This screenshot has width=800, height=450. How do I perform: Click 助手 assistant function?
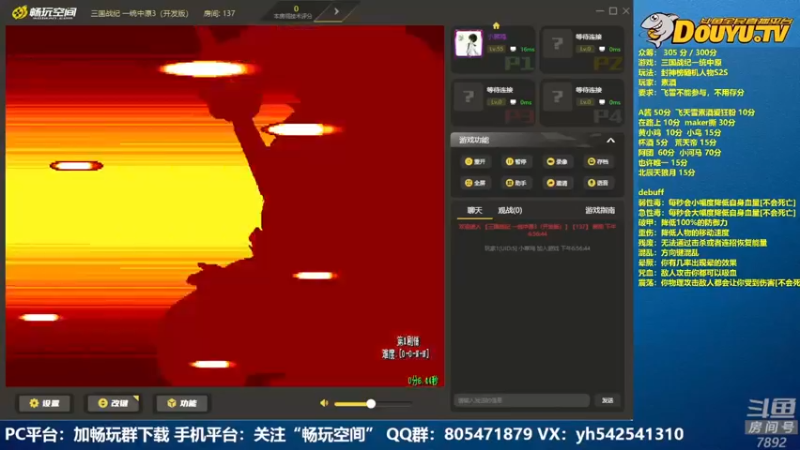pos(516,183)
